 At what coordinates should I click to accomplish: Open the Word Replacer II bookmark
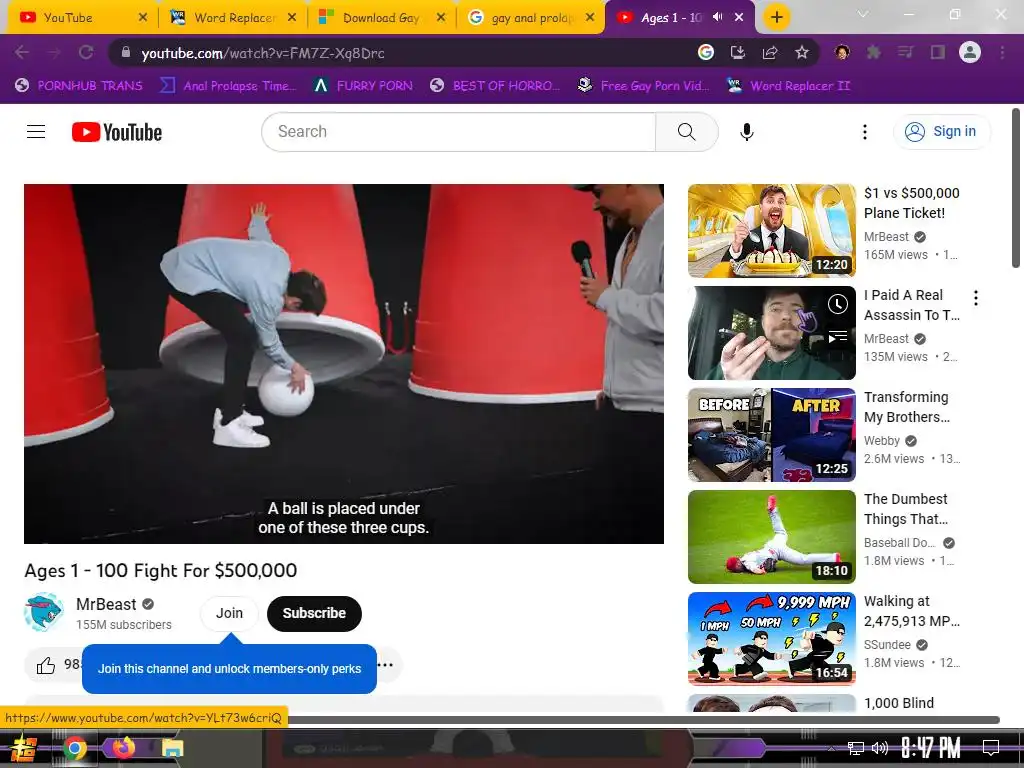pos(788,86)
